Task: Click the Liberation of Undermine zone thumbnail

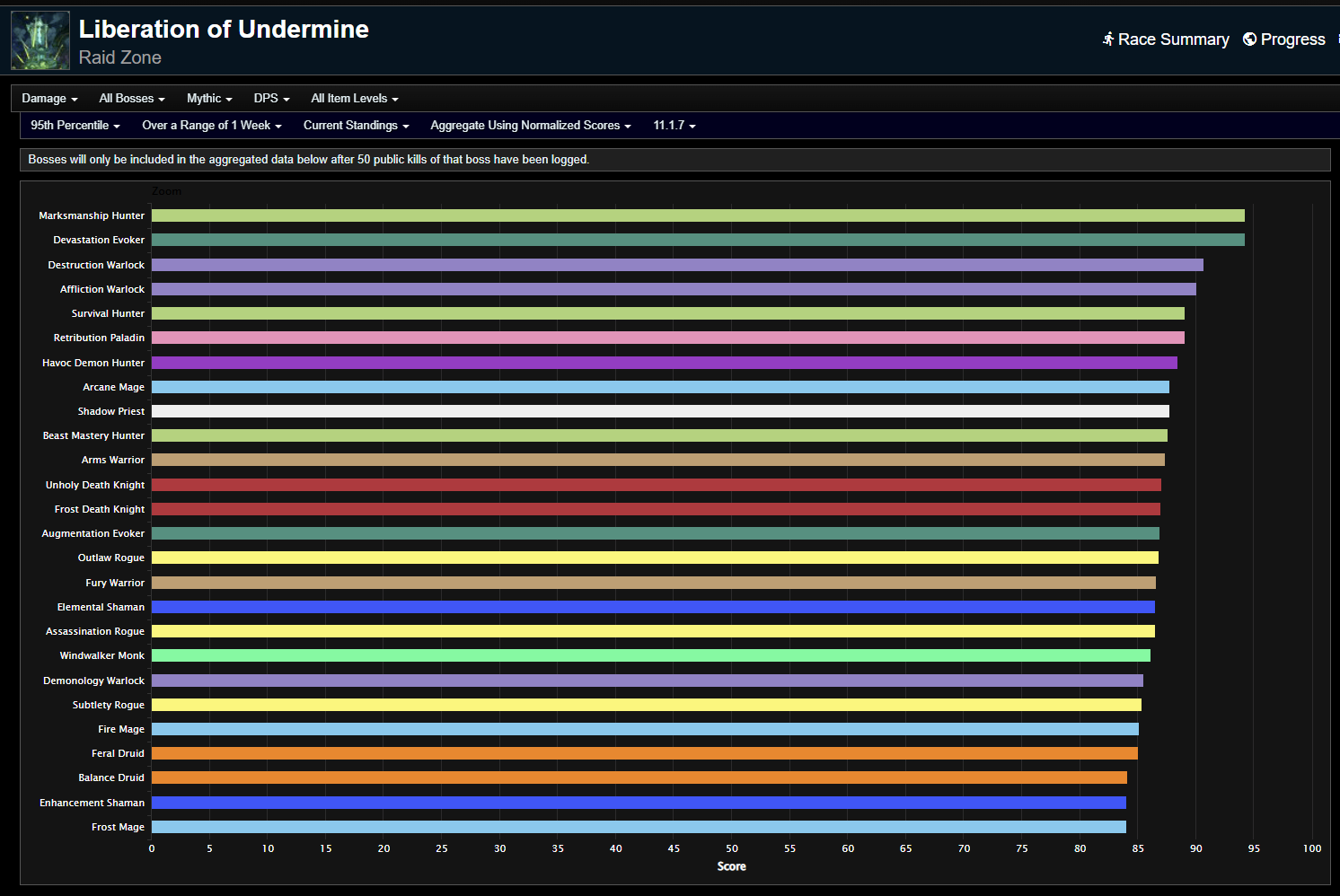Action: [40, 40]
